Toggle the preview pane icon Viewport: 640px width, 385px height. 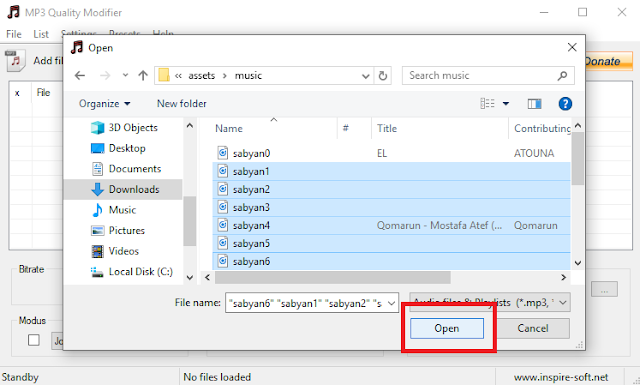pos(534,104)
